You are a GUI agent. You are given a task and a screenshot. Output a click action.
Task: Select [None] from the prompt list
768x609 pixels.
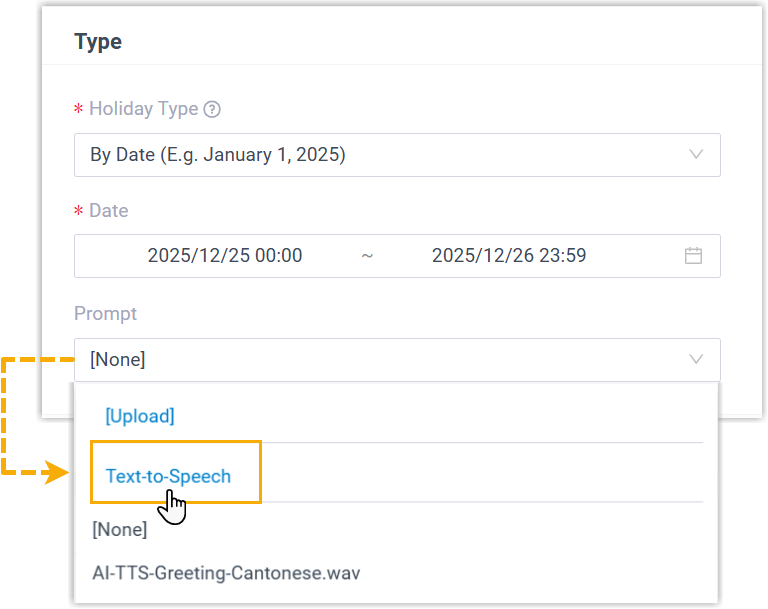point(119,530)
